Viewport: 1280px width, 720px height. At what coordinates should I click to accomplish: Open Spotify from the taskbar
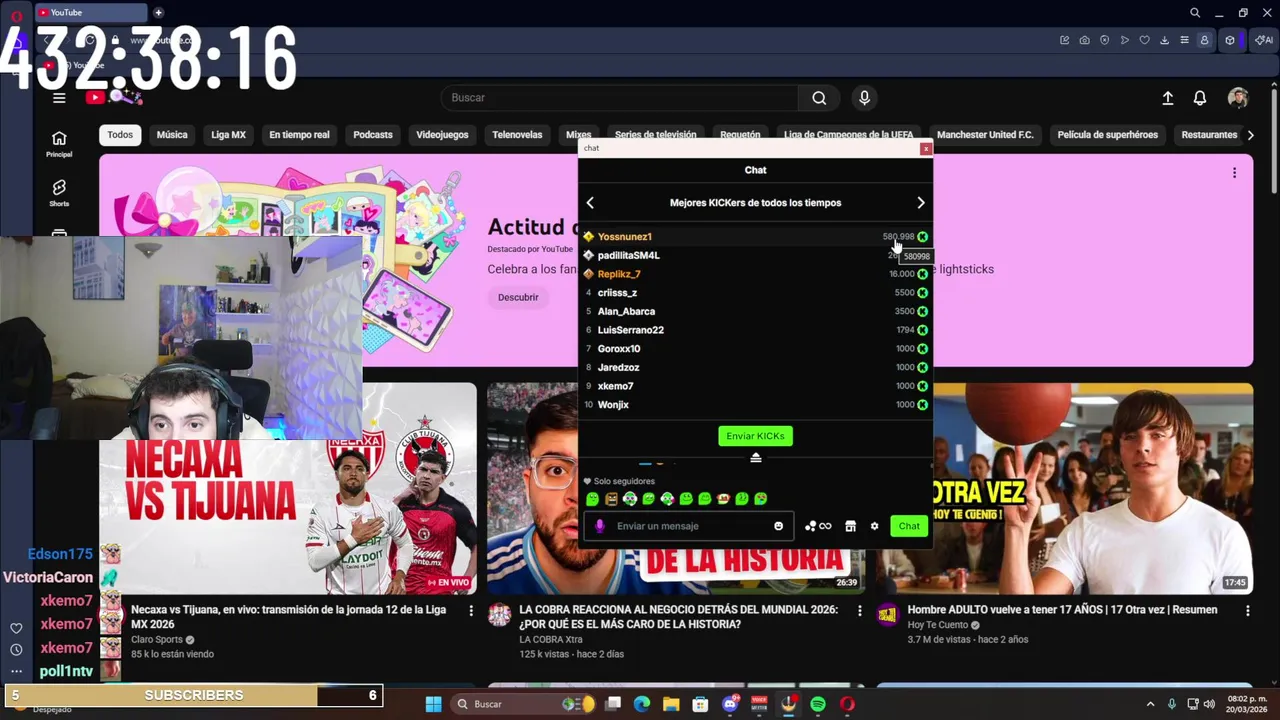pyautogui.click(x=818, y=704)
